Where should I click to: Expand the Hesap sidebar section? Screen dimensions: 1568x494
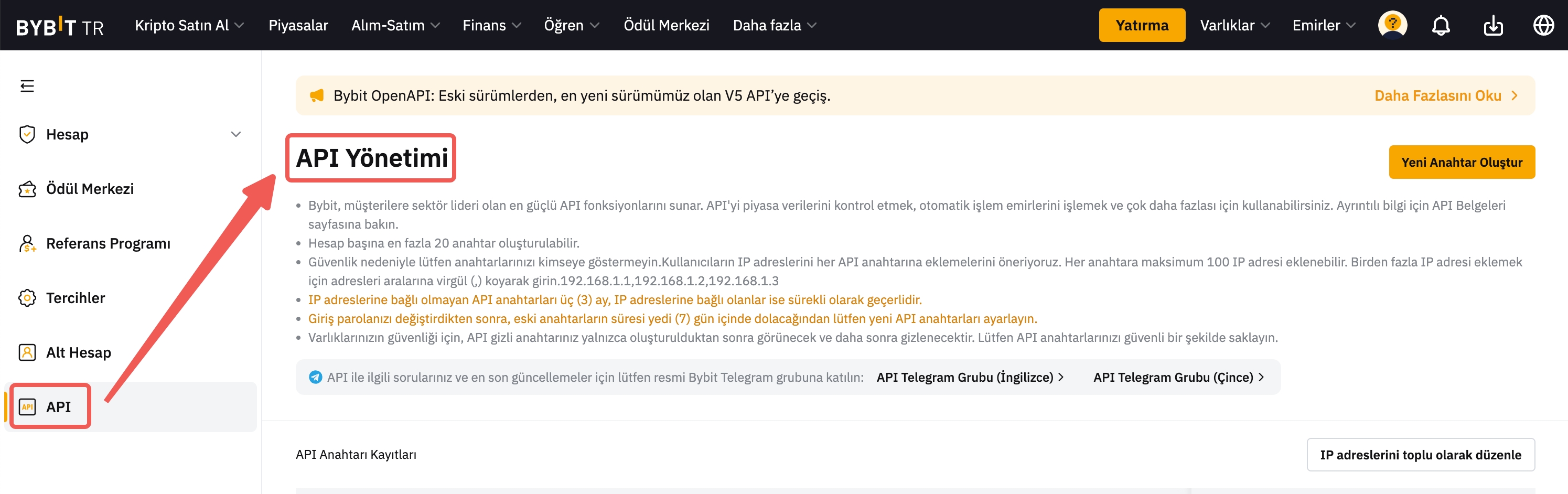(x=235, y=134)
